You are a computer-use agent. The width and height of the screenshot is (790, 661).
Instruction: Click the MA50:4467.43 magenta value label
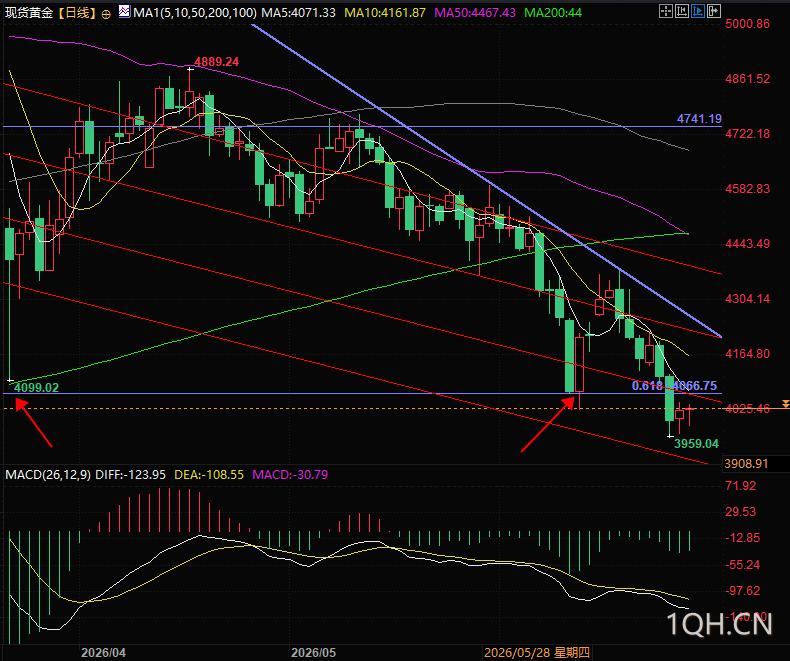475,13
